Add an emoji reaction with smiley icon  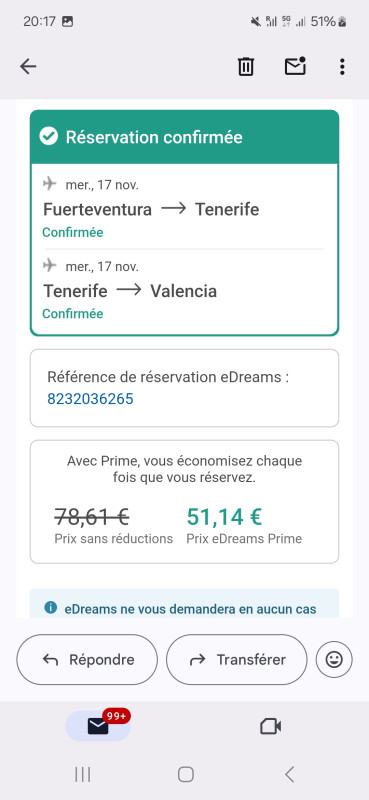tap(334, 660)
